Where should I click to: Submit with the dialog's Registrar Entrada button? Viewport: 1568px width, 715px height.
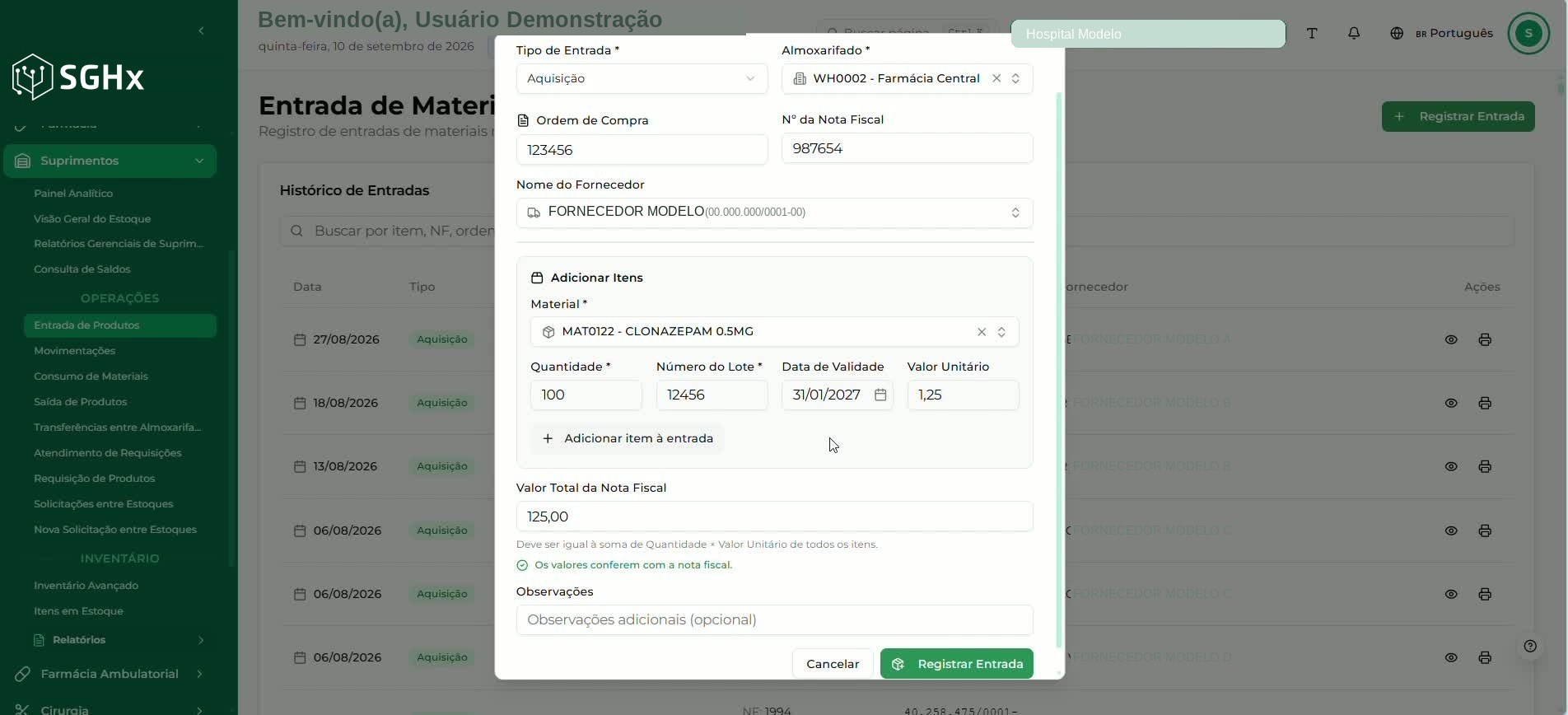[x=957, y=664]
